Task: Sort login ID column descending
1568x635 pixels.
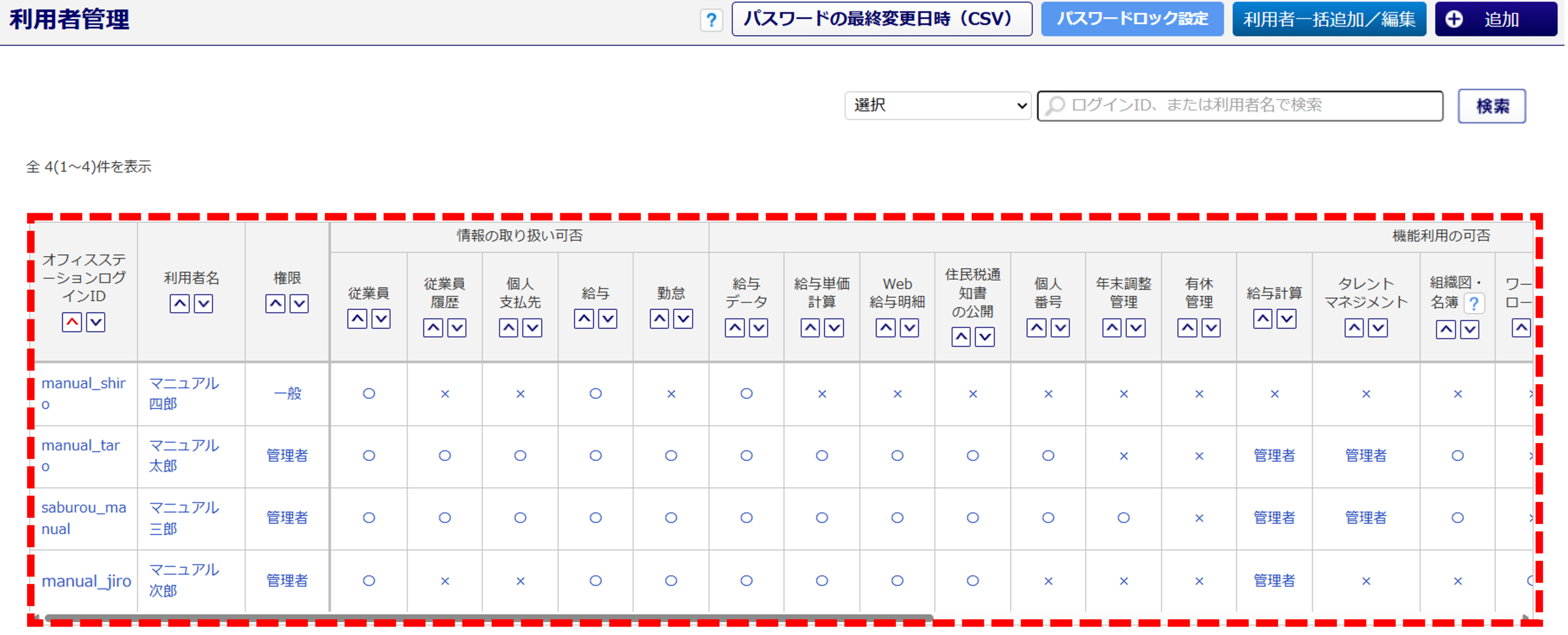Action: [96, 322]
